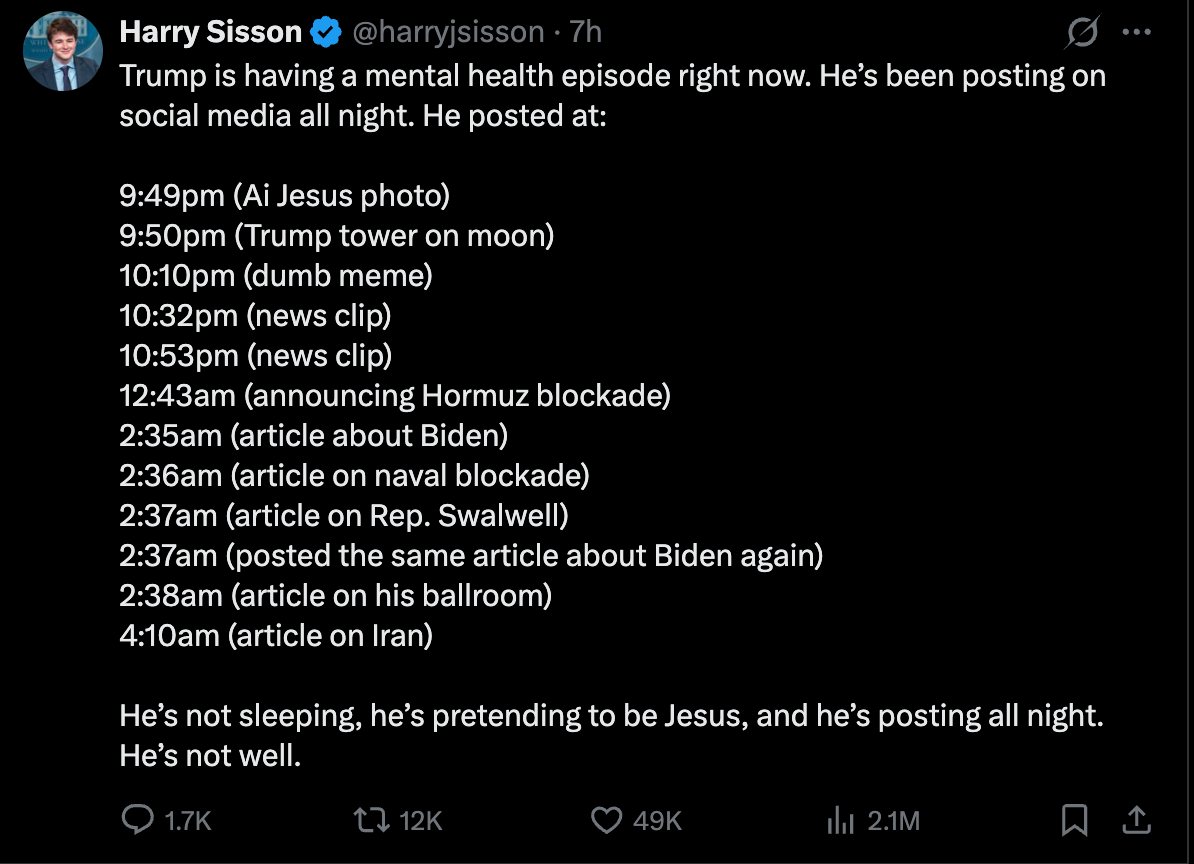
Task: Click the tweet text to open the thread
Action: point(600,95)
